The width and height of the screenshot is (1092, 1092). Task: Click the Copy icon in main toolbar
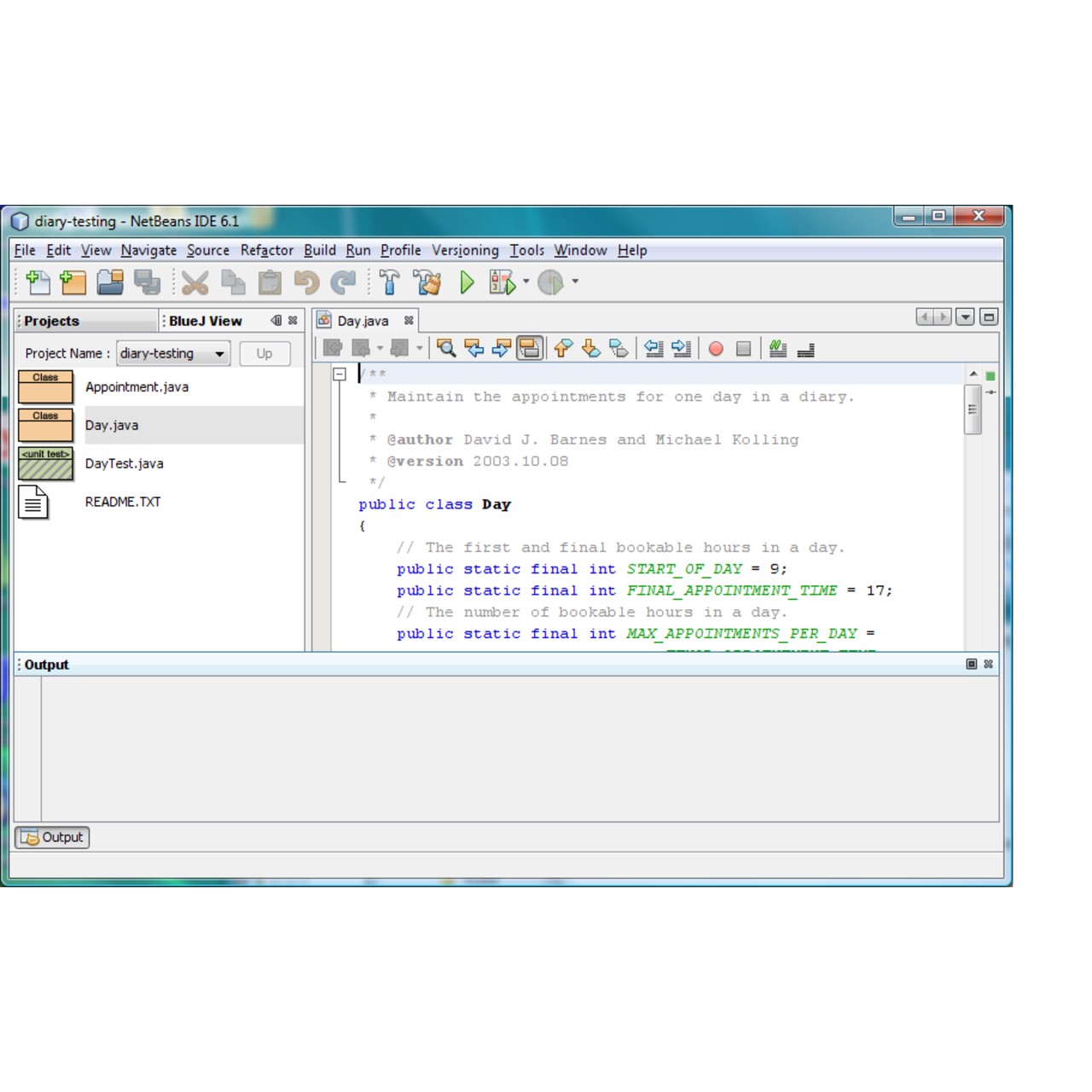point(233,282)
